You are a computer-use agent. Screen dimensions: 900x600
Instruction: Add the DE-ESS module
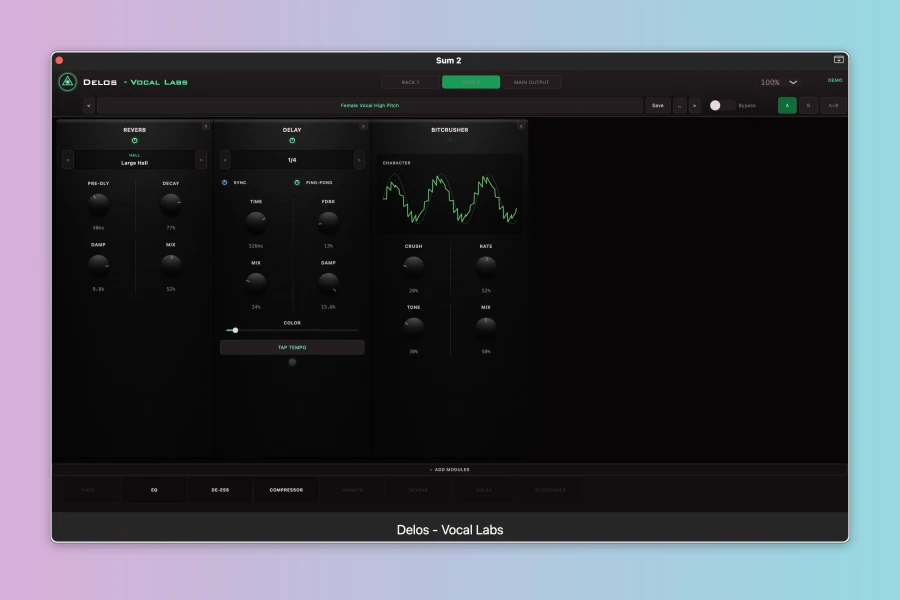(220, 490)
